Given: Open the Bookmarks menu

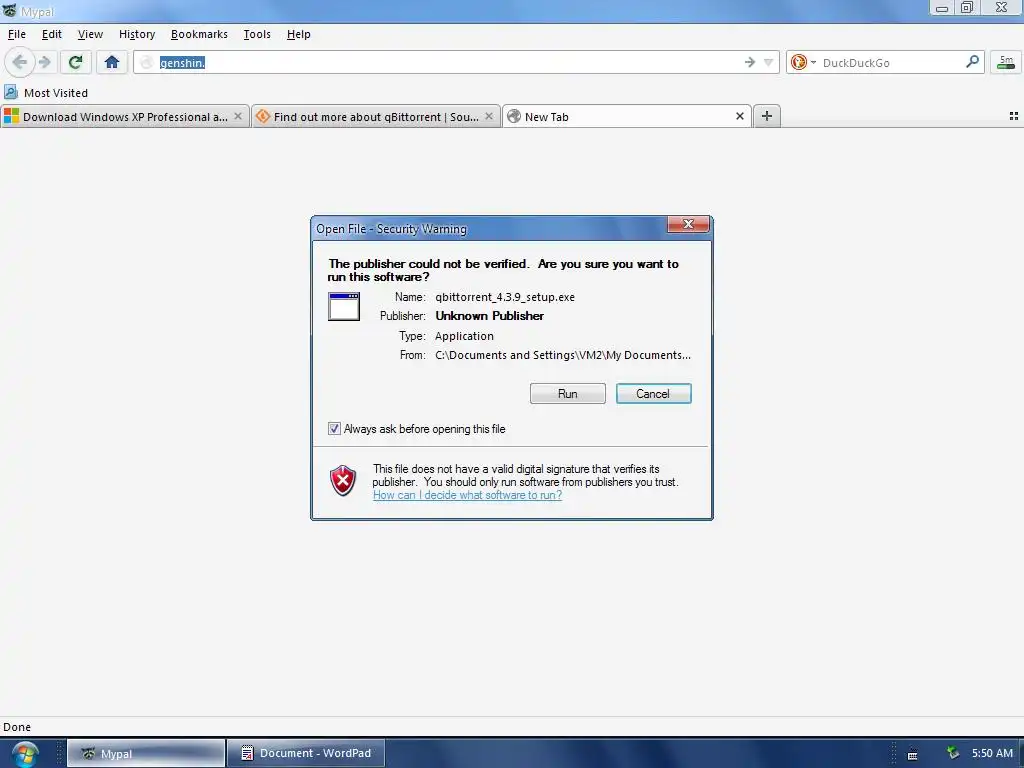Looking at the screenshot, I should [x=199, y=34].
